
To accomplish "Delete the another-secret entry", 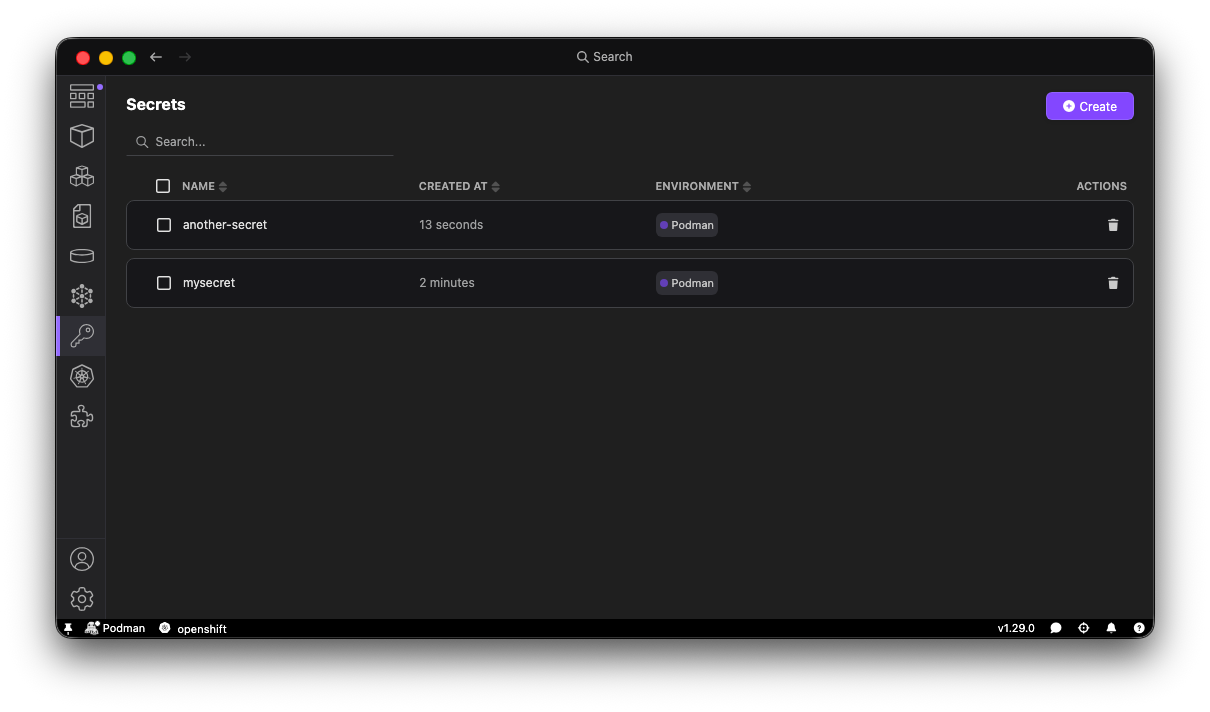I will [1113, 225].
